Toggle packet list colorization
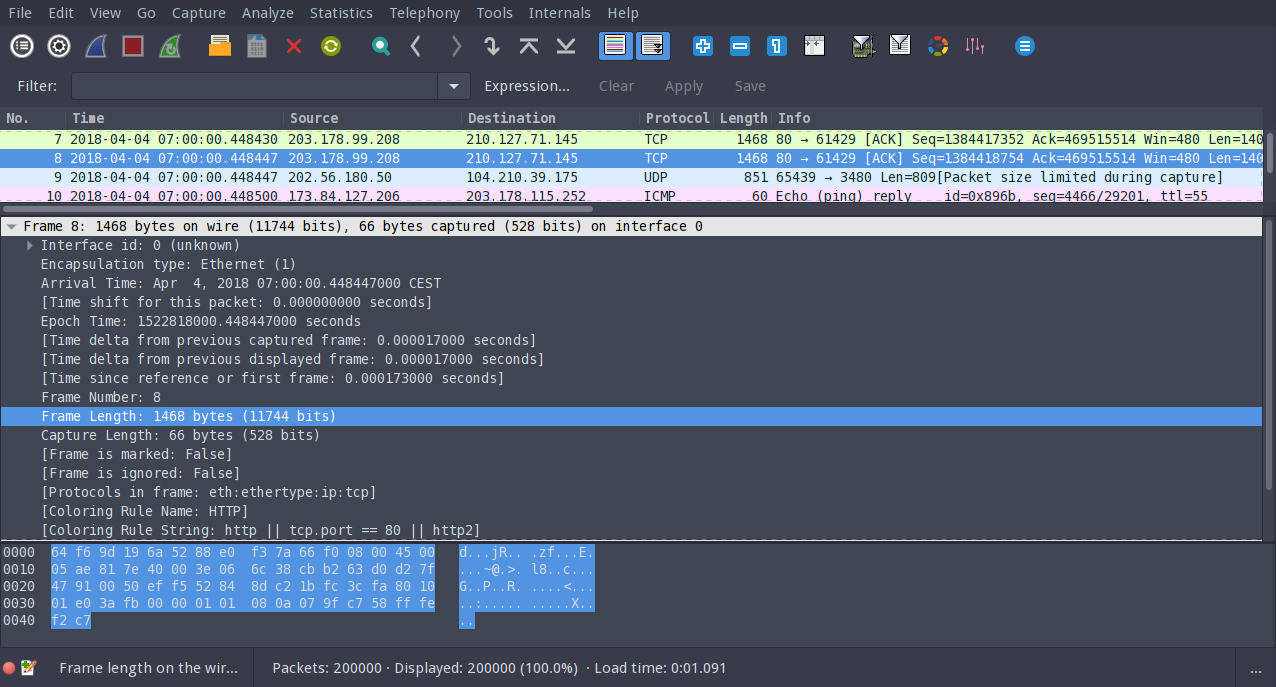 [x=616, y=46]
